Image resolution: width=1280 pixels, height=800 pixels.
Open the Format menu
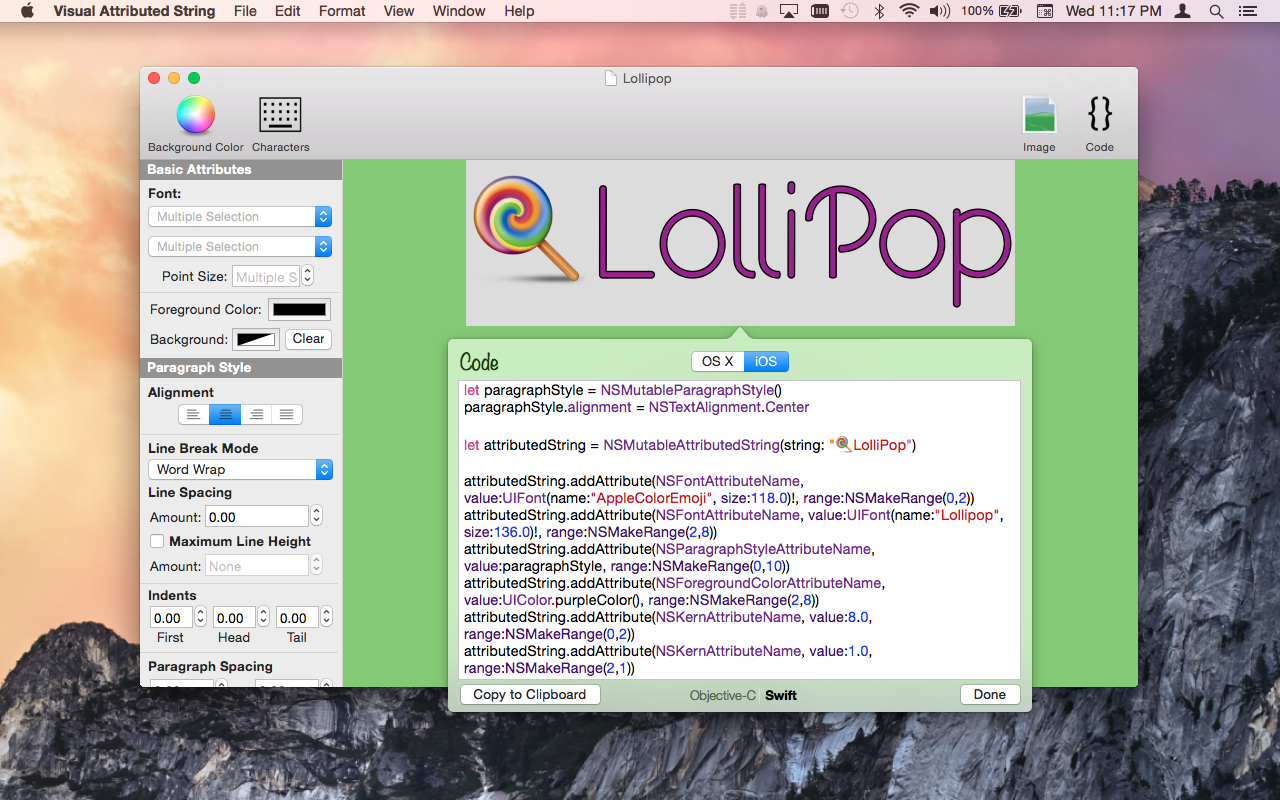pos(342,11)
